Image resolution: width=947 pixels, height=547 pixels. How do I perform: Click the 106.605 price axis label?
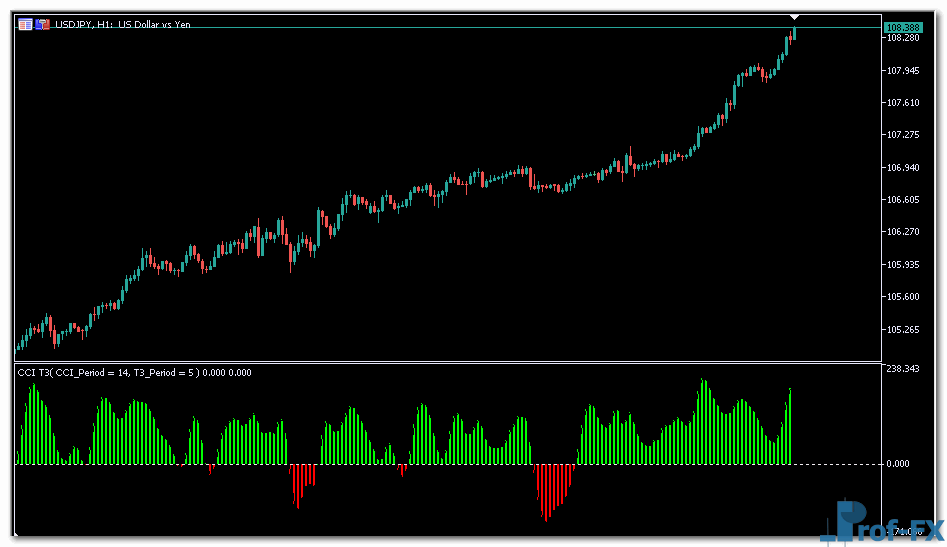pyautogui.click(x=903, y=200)
